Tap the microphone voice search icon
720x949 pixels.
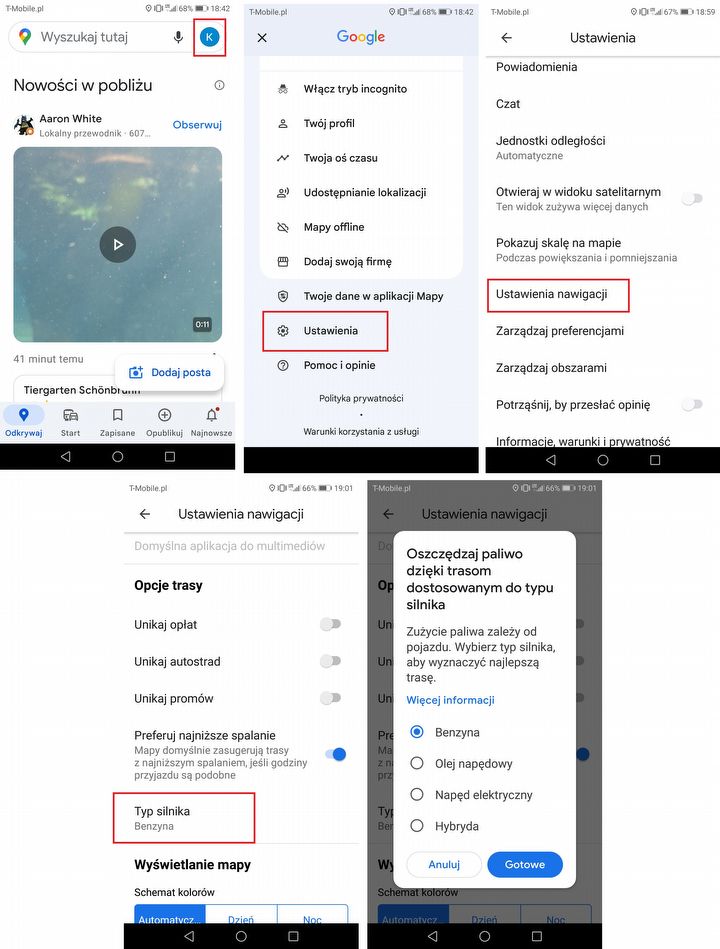click(x=178, y=38)
